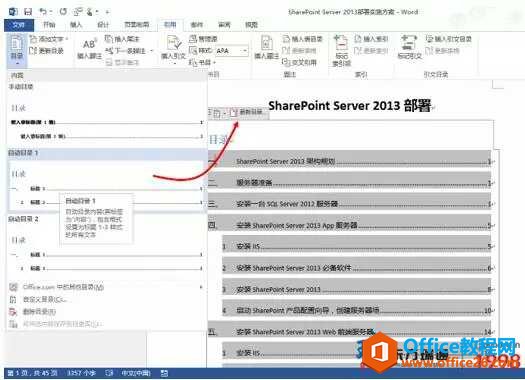The image size is (525, 380).
Task: Open the 目录 (Table of Contents) ribbon button
Action: click(17, 49)
